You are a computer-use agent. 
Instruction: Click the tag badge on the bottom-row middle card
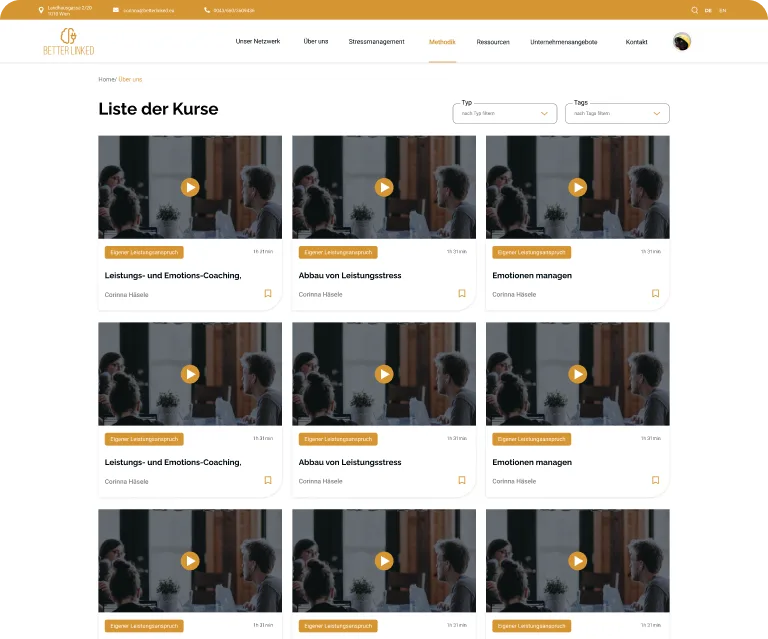point(338,626)
